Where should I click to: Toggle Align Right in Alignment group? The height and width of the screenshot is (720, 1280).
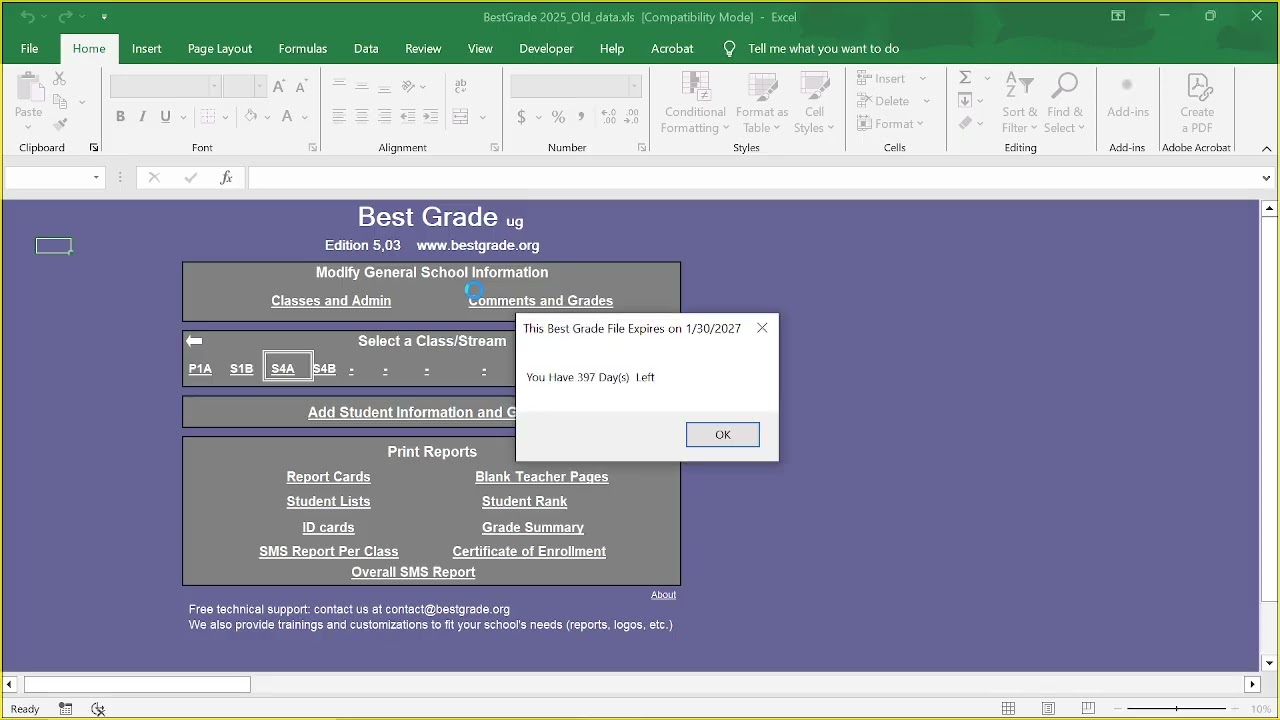pos(384,117)
